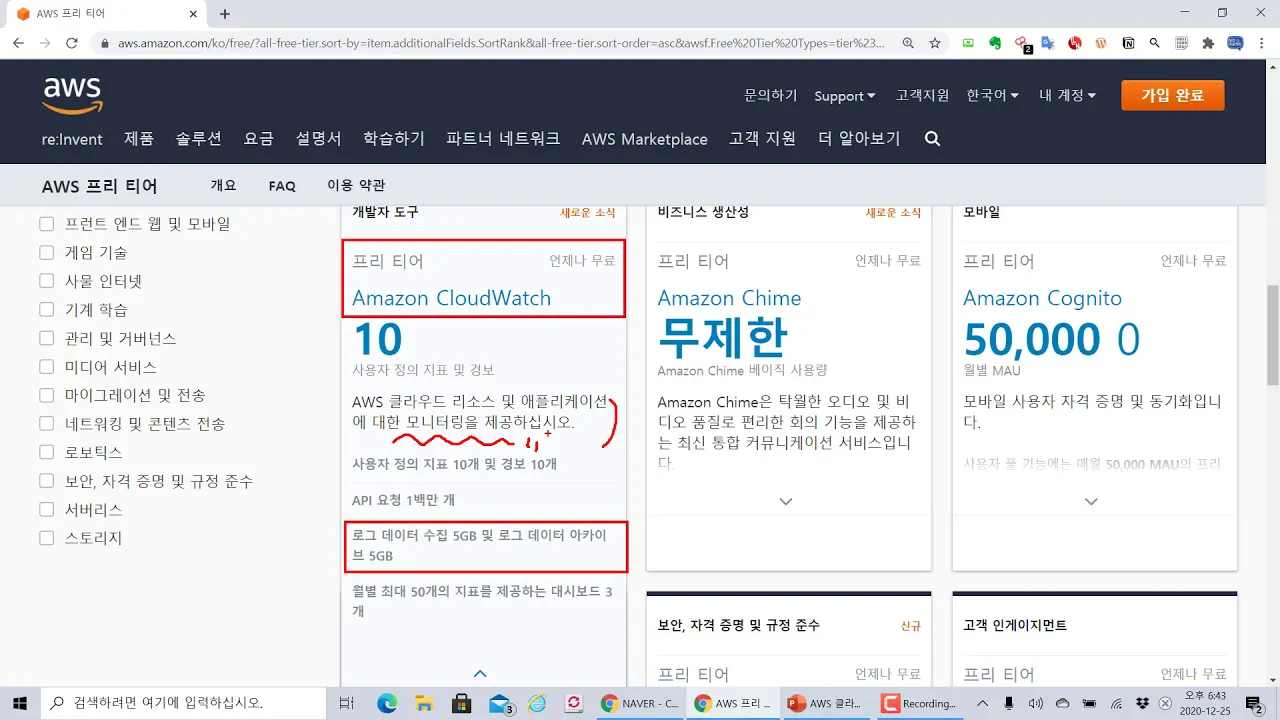Open the Support dropdown
Screen dimensions: 1280x720
845,96
